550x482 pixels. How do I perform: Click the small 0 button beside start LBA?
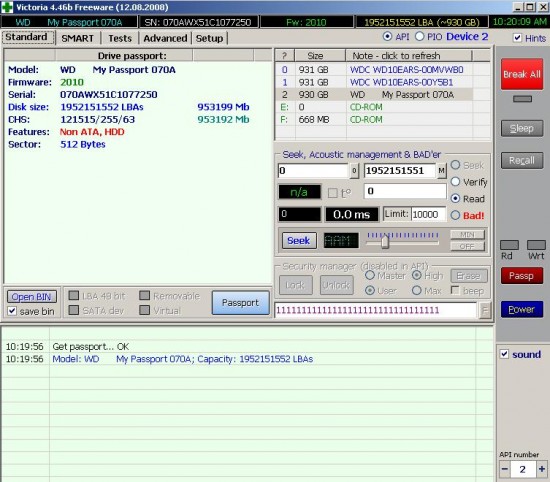354,171
